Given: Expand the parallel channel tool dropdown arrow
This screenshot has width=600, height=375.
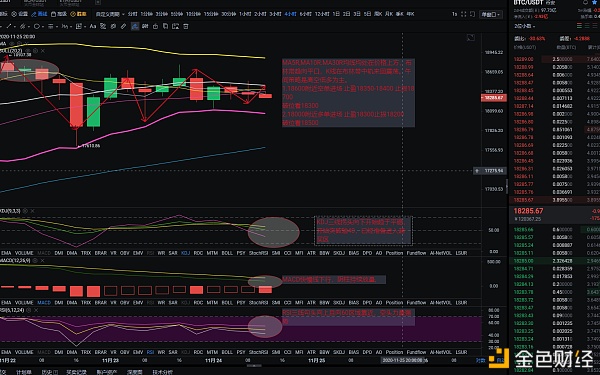Looking at the screenshot, I should pyautogui.click(x=29, y=27).
